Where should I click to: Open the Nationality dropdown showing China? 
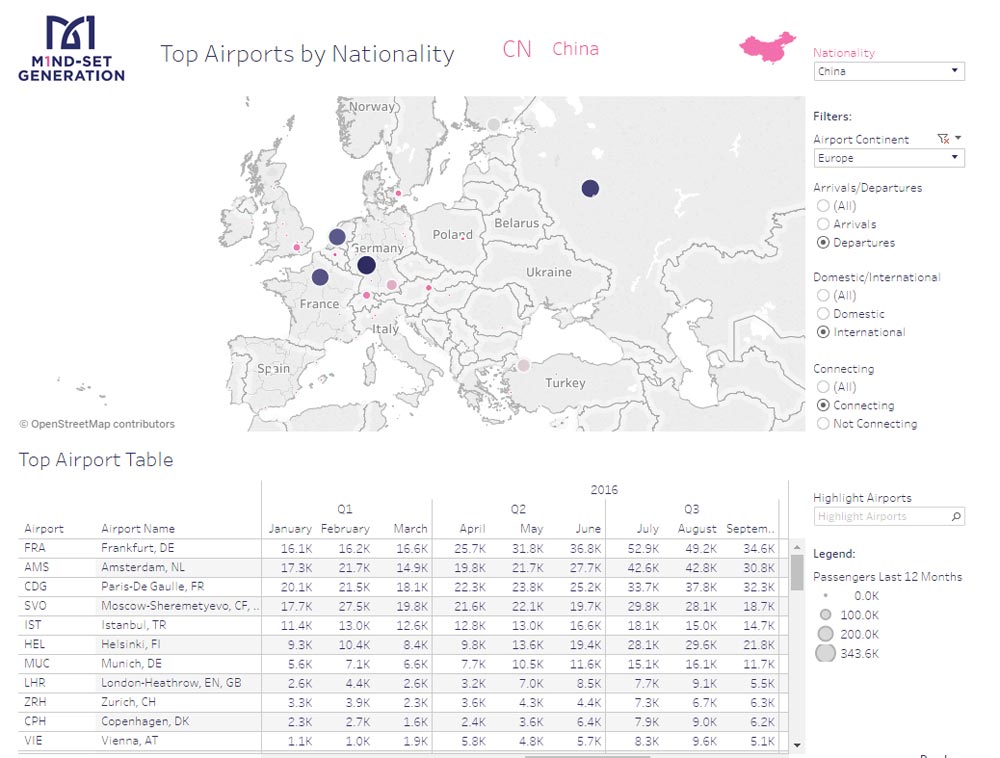[887, 71]
